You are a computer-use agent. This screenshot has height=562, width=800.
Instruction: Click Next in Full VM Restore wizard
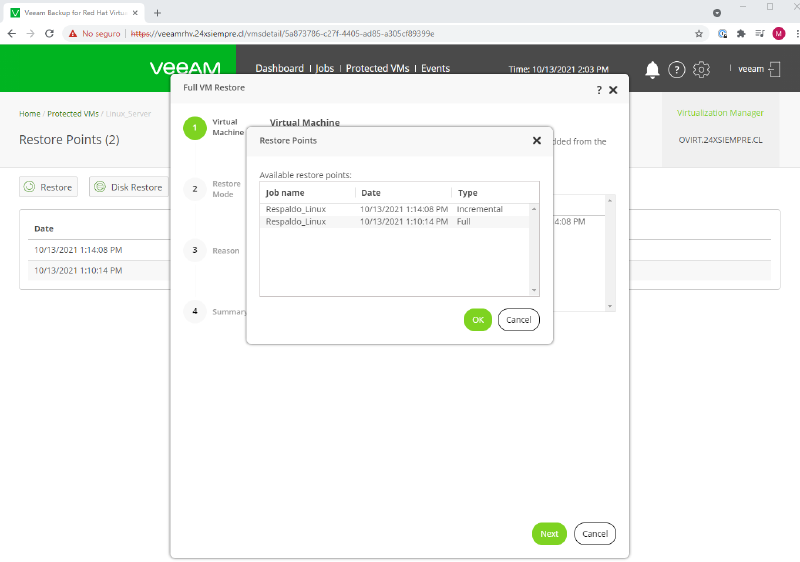(549, 533)
